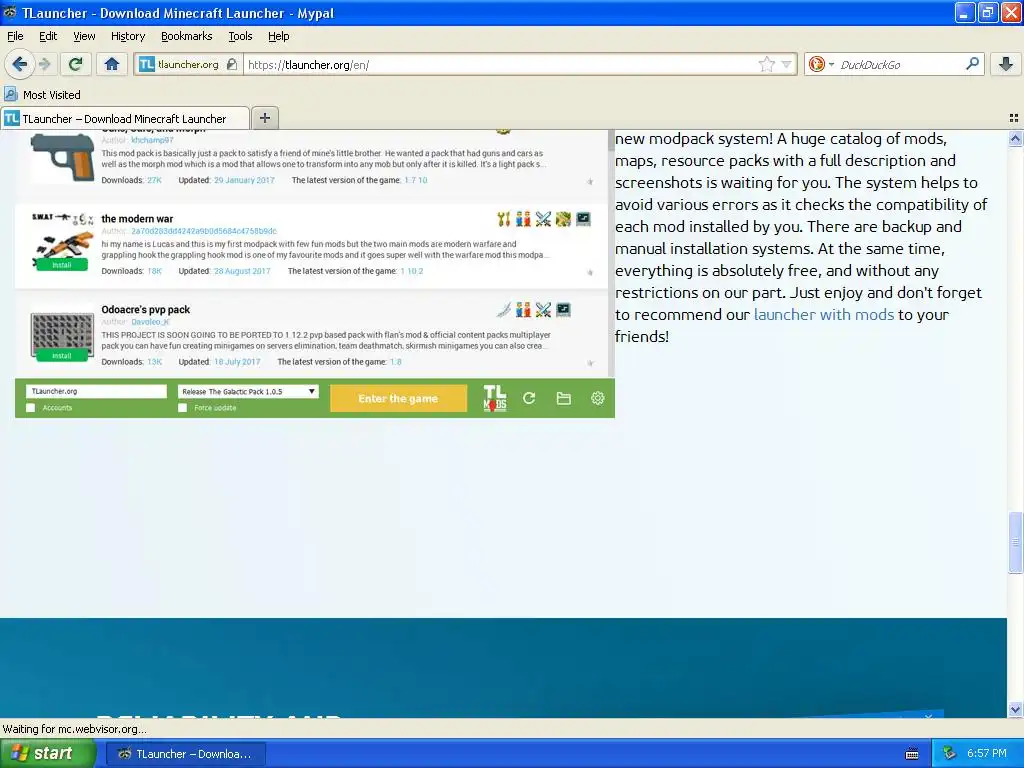Open the Release The Galactic Pack version dropdown
This screenshot has height=768, width=1024.
pos(248,391)
